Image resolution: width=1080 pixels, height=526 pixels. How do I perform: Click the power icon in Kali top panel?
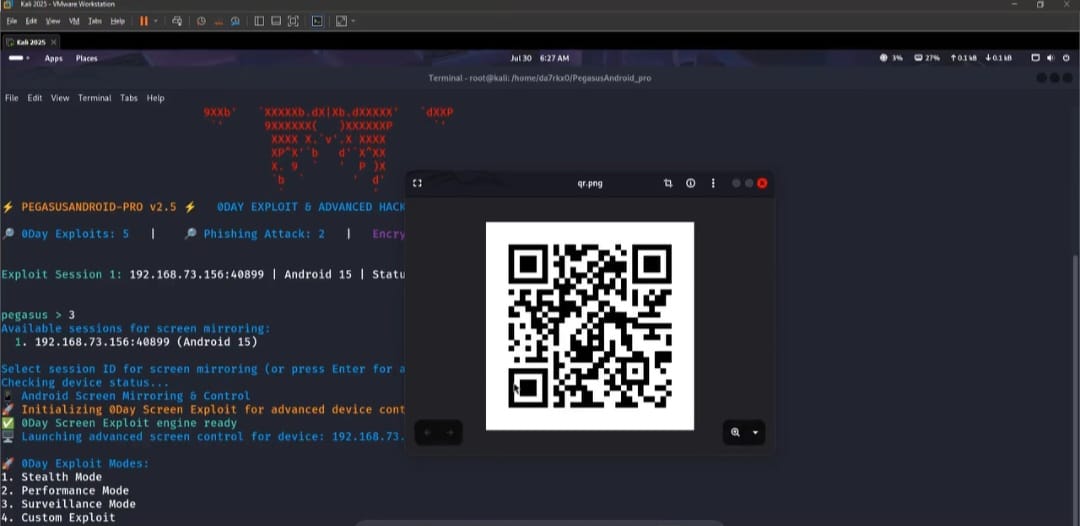pos(1065,58)
